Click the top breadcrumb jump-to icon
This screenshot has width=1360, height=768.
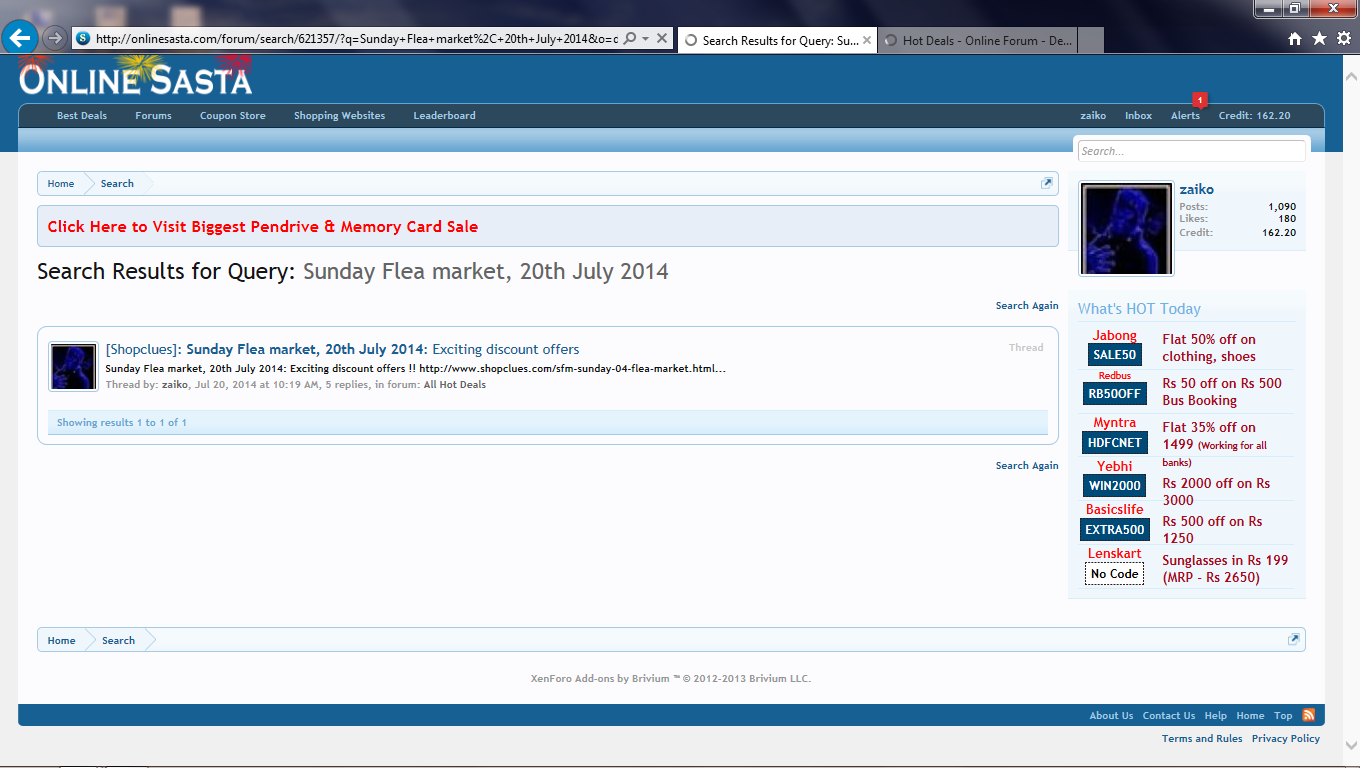tap(1047, 183)
